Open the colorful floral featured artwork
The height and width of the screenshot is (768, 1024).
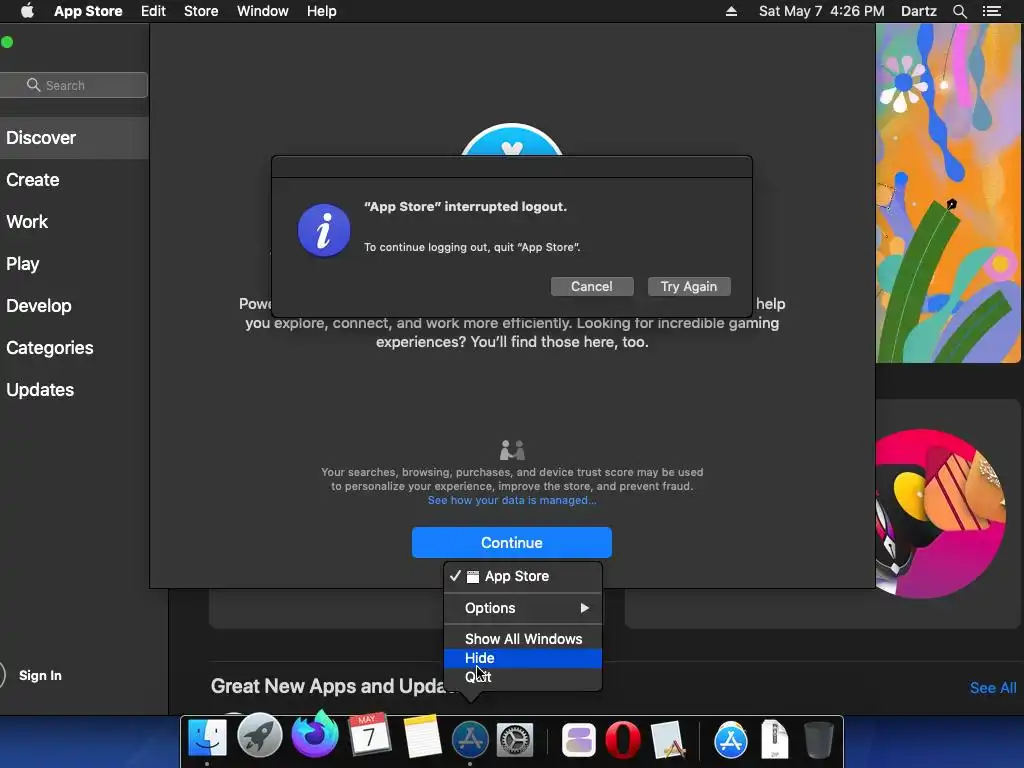pos(948,193)
